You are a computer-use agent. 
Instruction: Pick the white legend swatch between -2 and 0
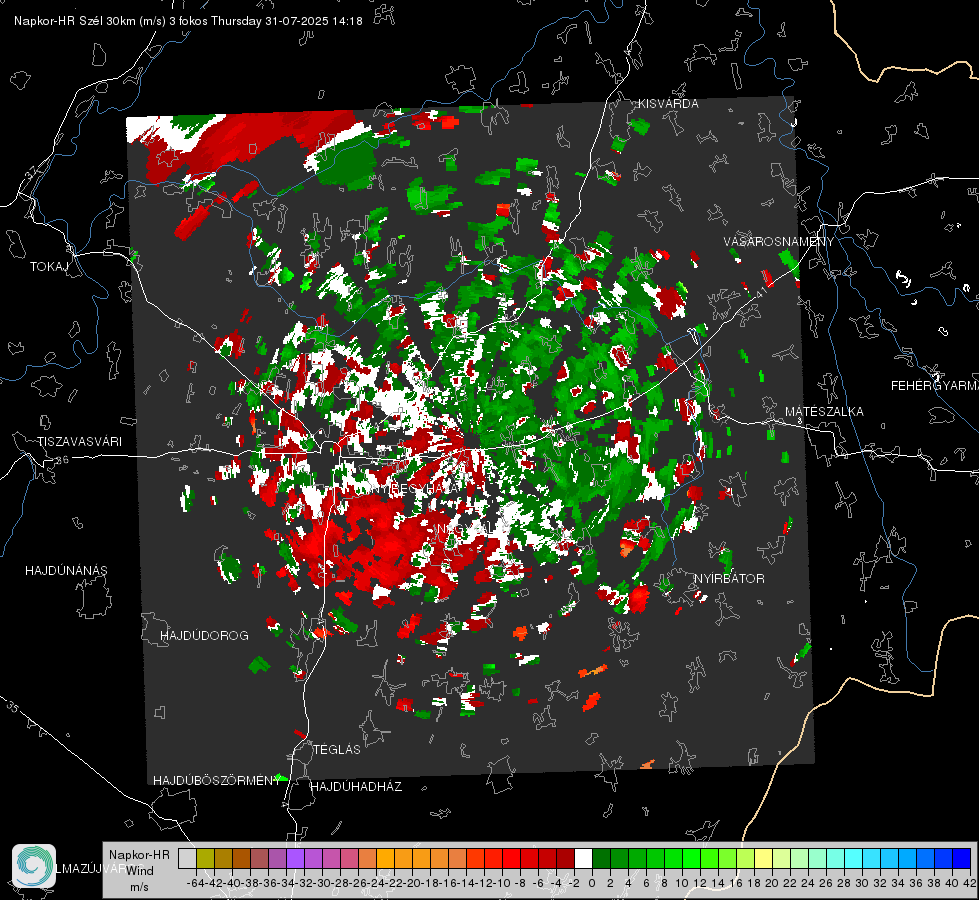click(583, 858)
